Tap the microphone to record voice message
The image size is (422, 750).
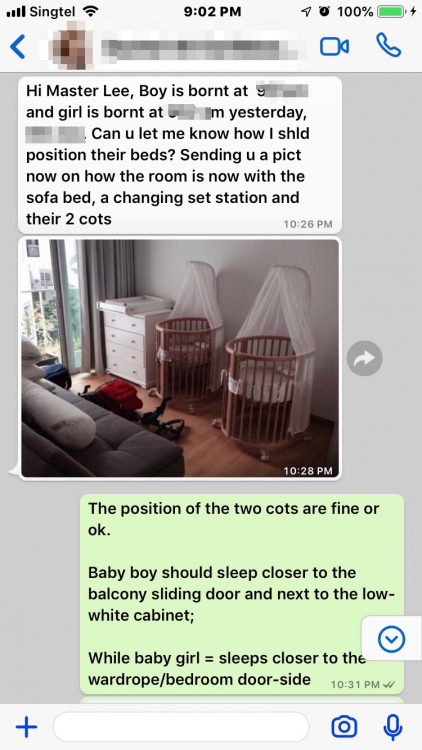393,728
